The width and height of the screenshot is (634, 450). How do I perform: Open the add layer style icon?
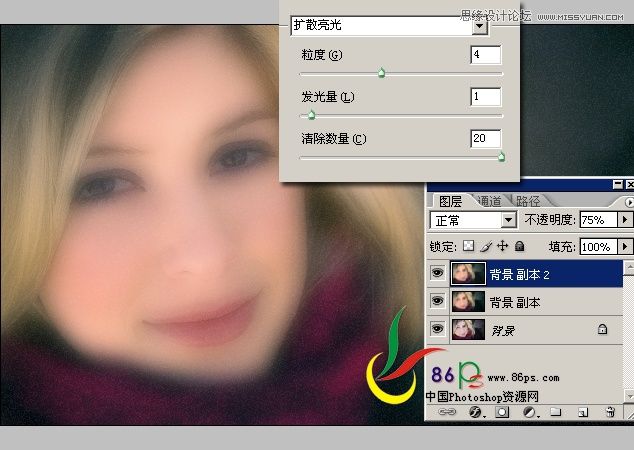point(476,412)
